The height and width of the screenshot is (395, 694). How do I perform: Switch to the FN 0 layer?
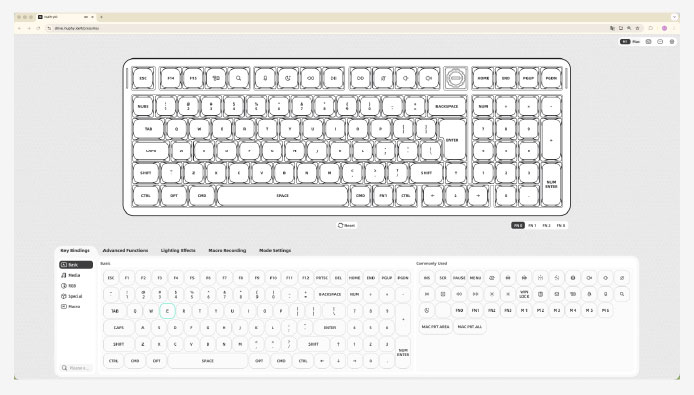coord(517,225)
